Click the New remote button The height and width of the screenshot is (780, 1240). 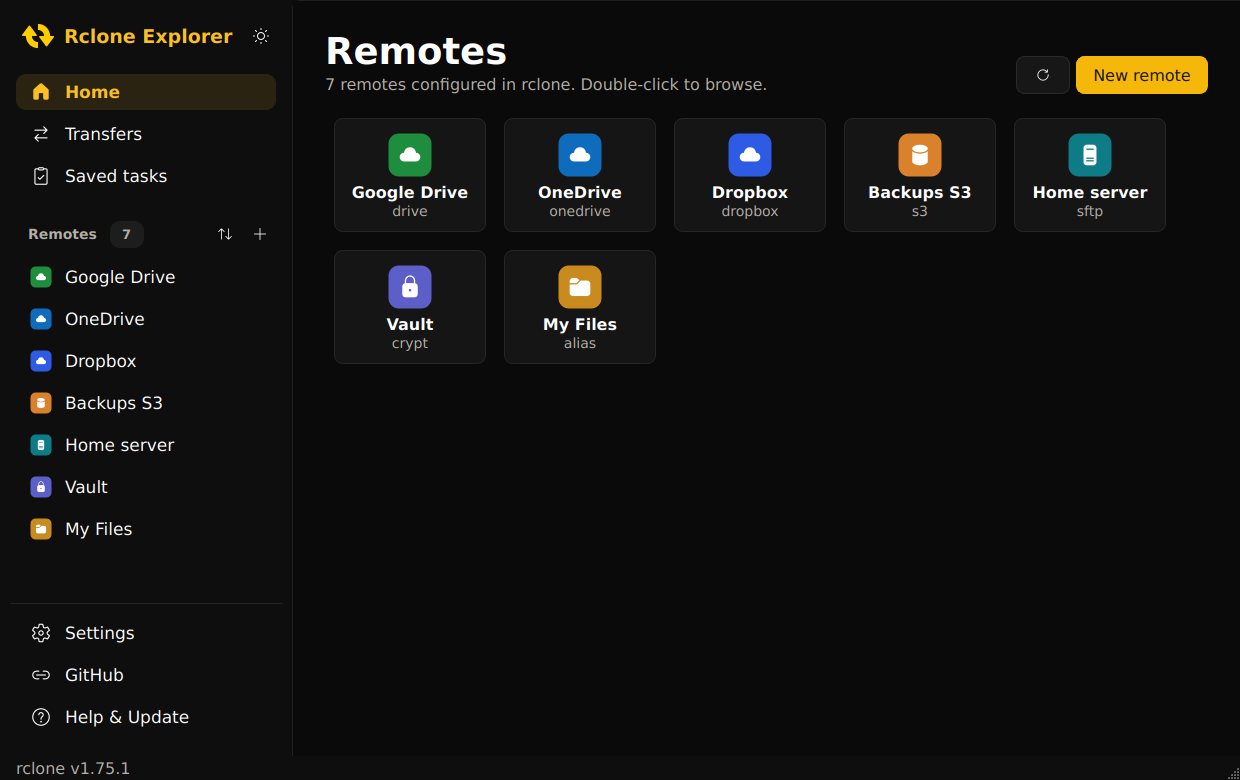click(x=1142, y=75)
